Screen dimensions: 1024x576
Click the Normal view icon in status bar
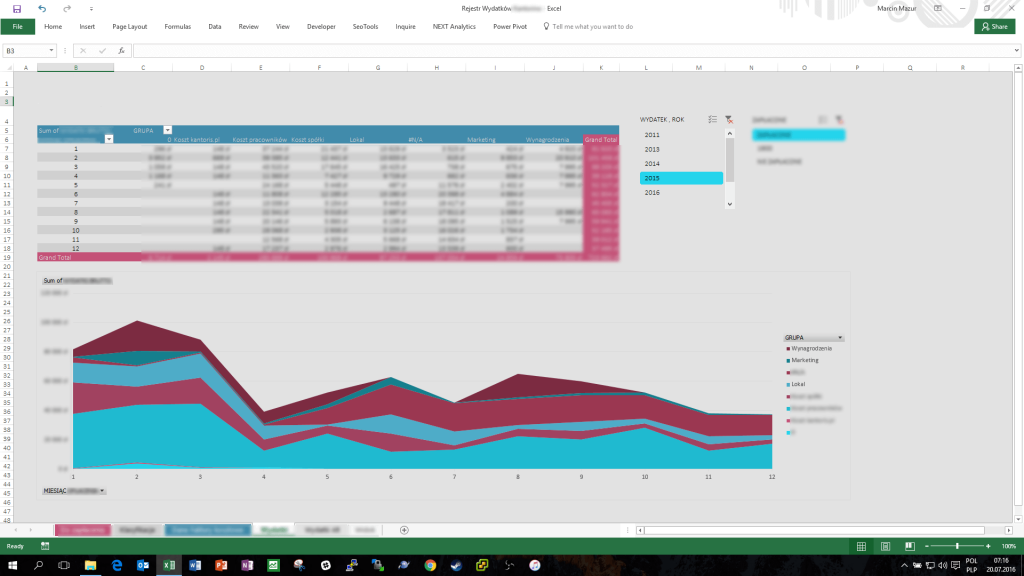pyautogui.click(x=862, y=546)
